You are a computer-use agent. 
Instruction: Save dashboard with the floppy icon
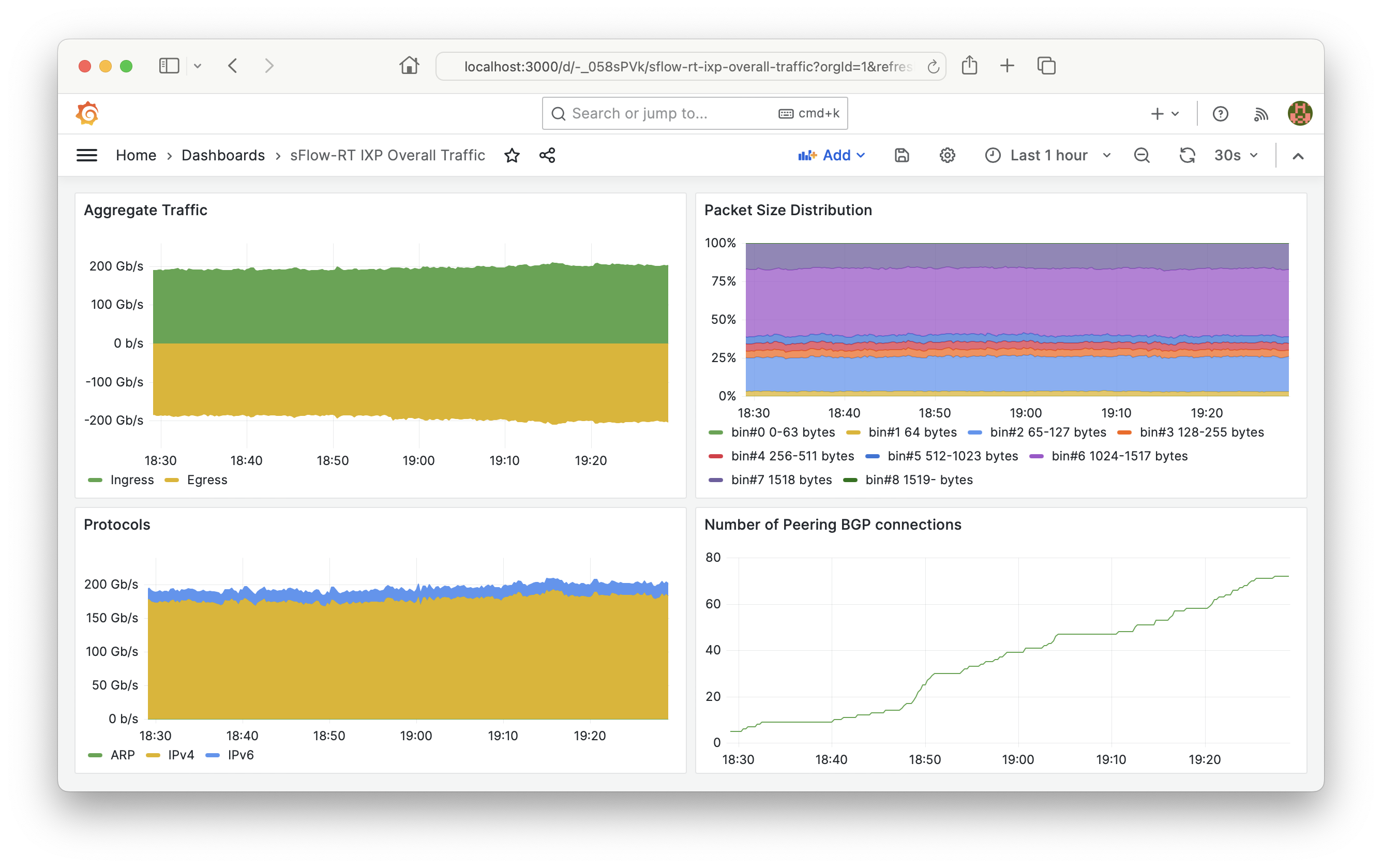(902, 156)
